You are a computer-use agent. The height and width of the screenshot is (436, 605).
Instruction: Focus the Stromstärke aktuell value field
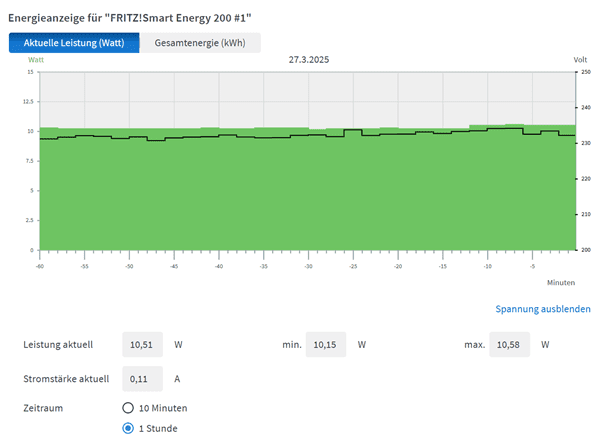[143, 379]
